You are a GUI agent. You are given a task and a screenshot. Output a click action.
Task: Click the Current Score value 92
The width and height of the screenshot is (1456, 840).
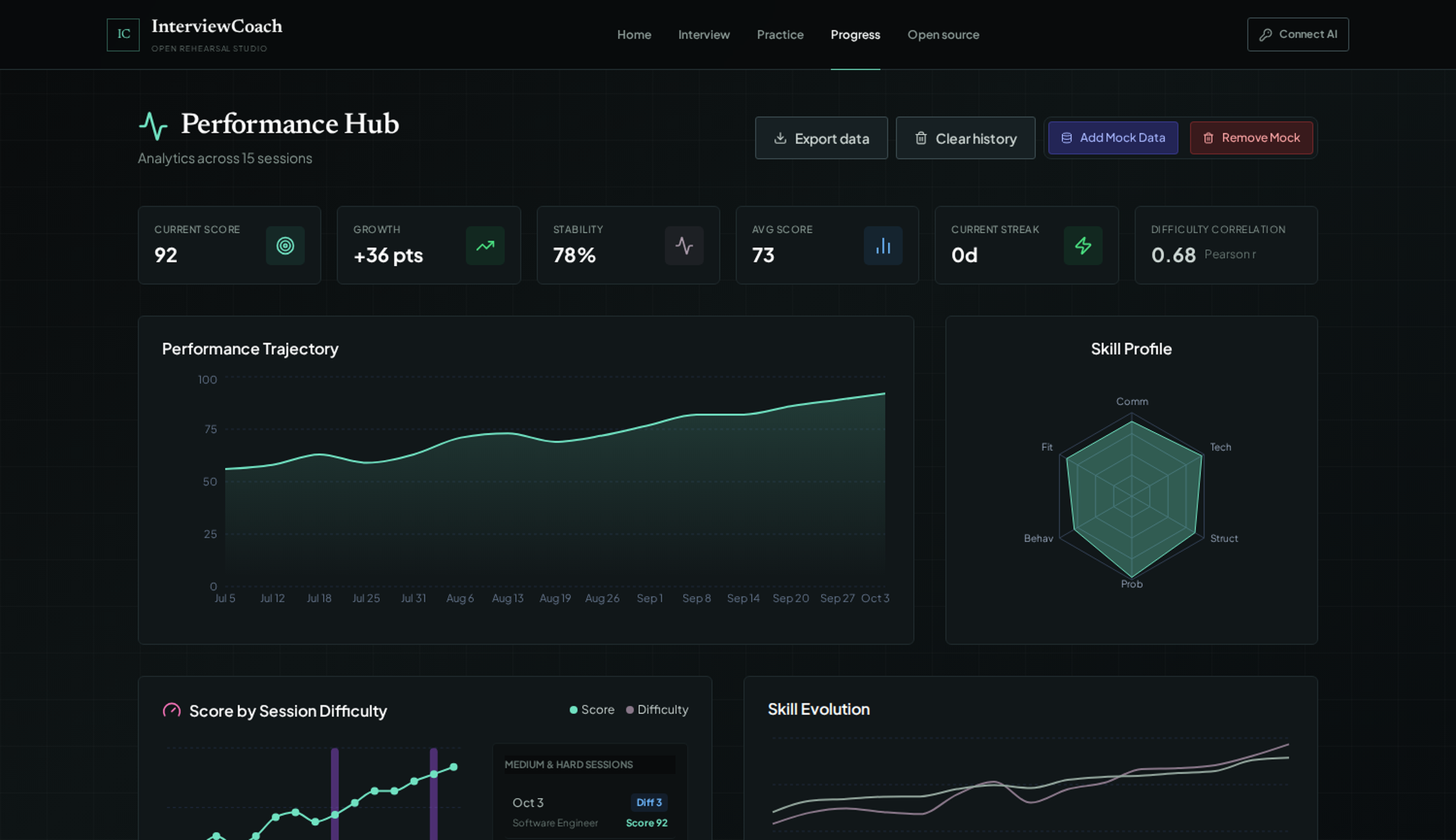[x=166, y=255]
